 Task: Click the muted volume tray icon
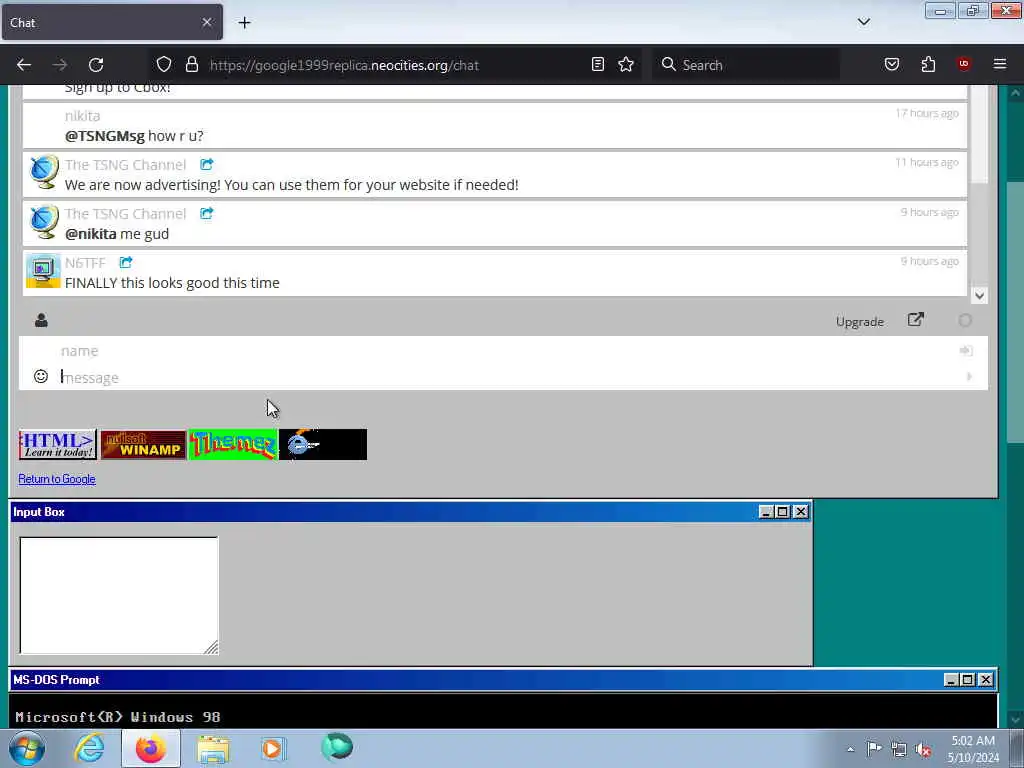pyautogui.click(x=923, y=749)
